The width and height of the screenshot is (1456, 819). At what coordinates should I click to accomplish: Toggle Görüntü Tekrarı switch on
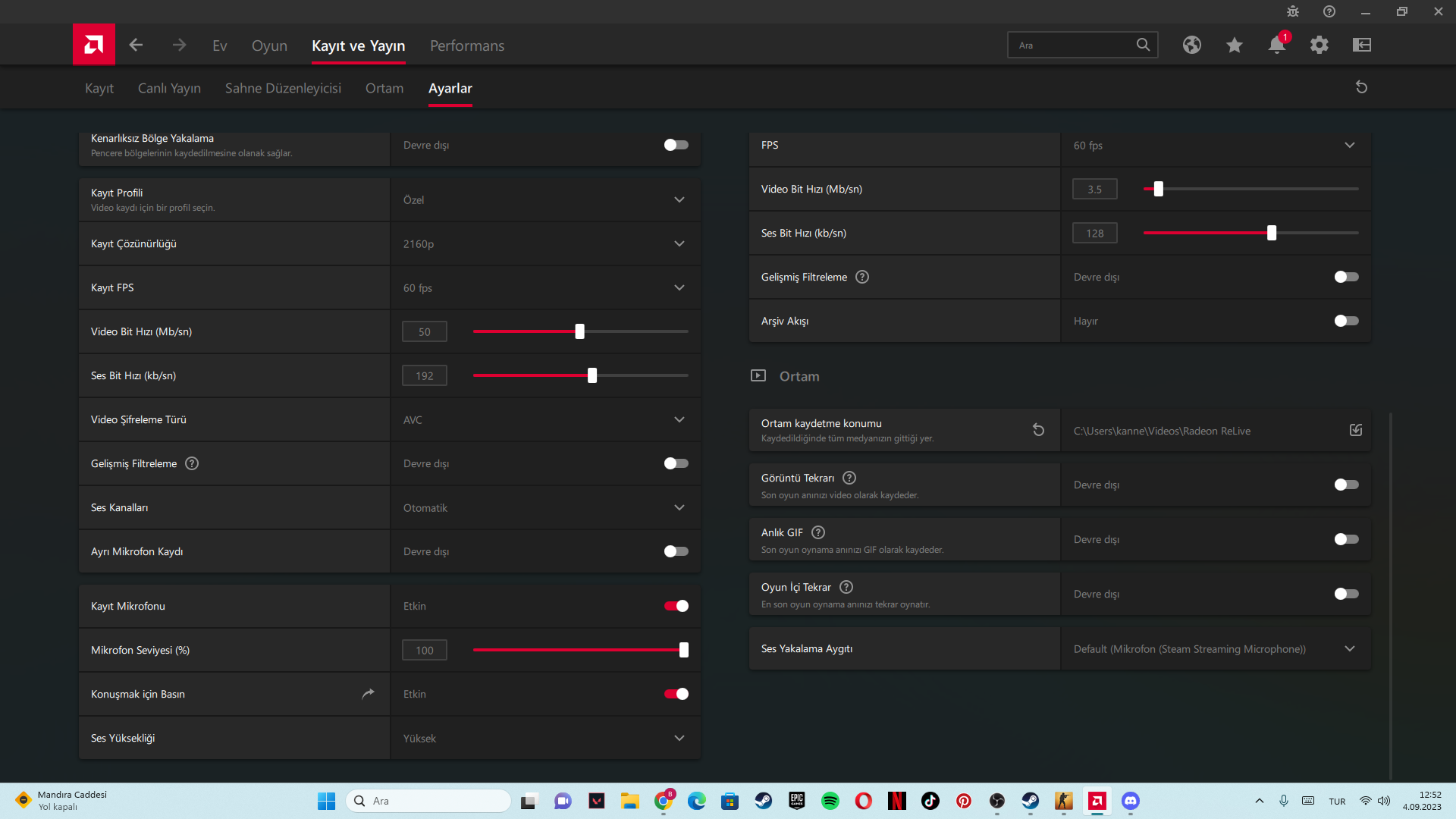coord(1346,485)
